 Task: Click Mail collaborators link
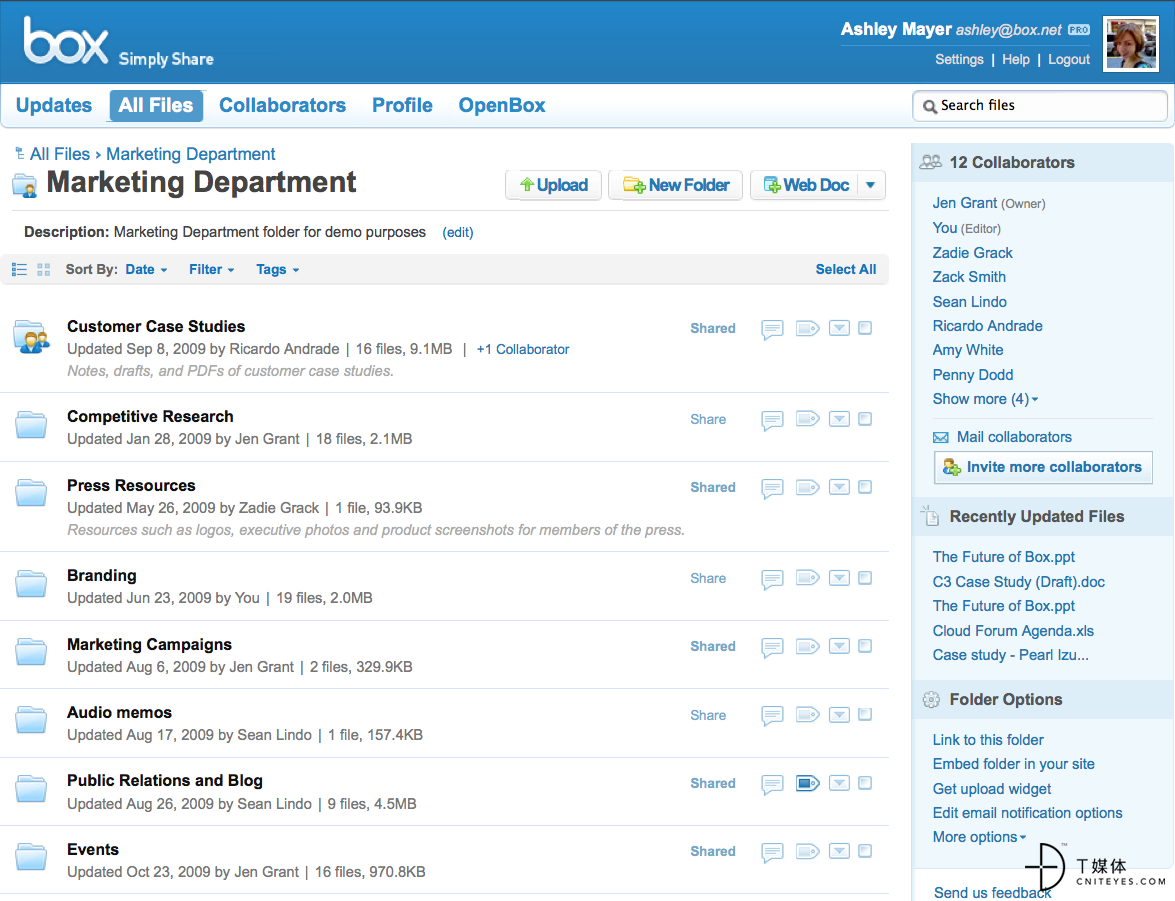(x=1014, y=437)
